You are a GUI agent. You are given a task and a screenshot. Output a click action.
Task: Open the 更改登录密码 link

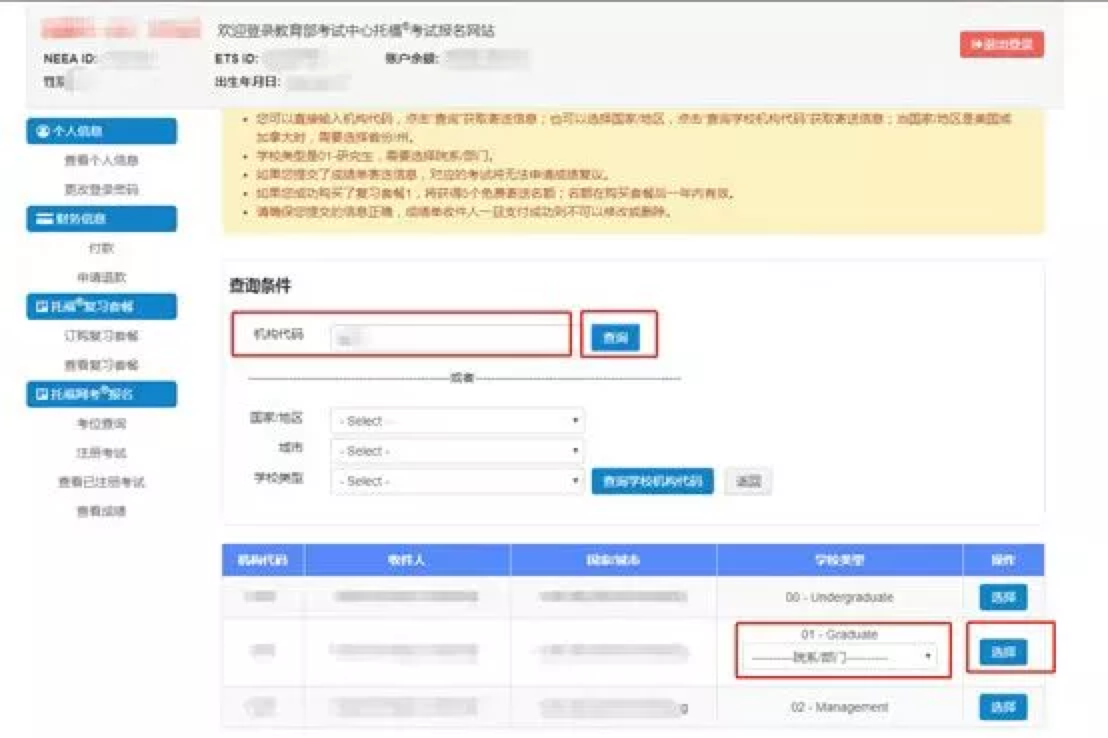[x=102, y=189]
